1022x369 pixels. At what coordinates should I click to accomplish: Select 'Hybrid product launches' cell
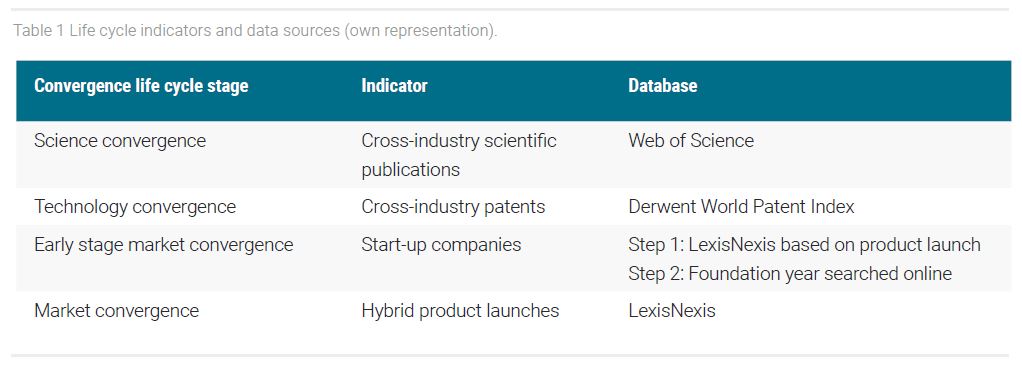pos(460,310)
